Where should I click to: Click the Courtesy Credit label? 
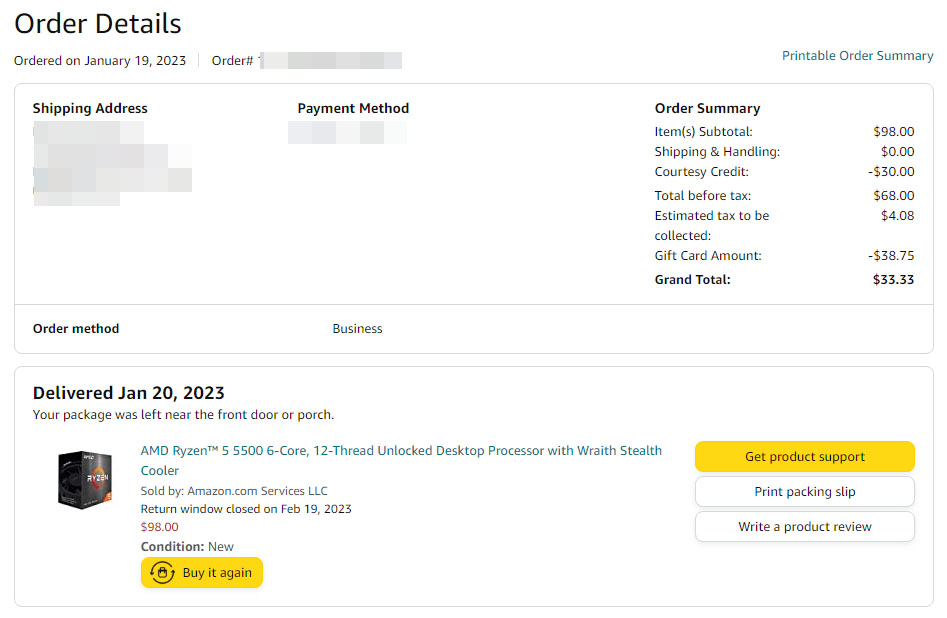[701, 172]
